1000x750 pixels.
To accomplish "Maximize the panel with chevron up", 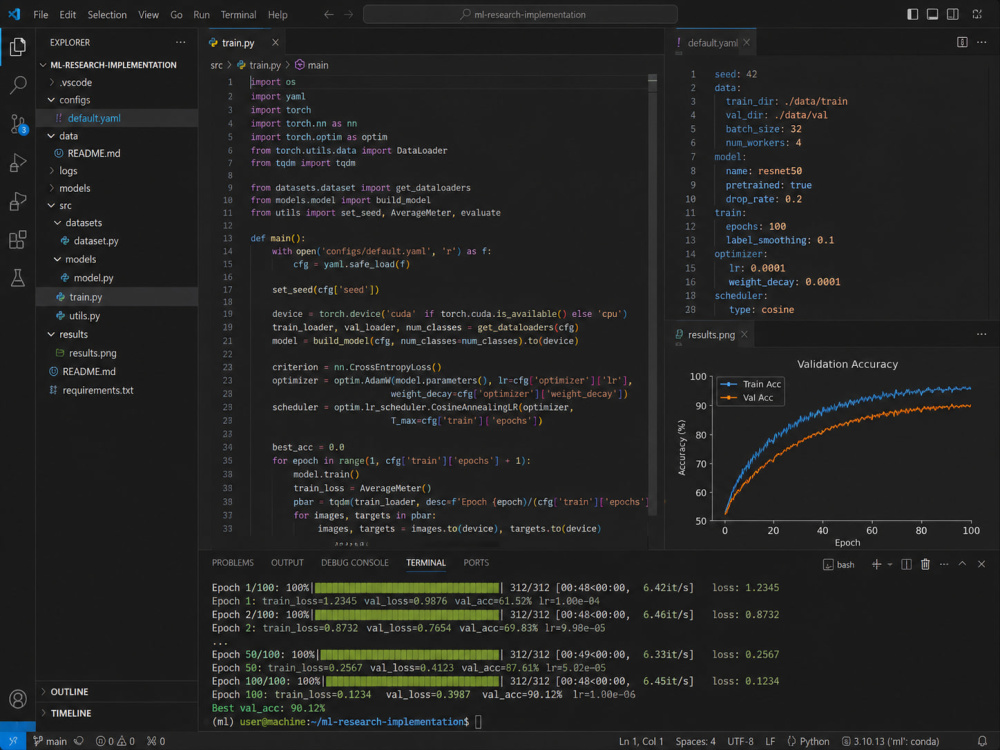I will tap(962, 564).
